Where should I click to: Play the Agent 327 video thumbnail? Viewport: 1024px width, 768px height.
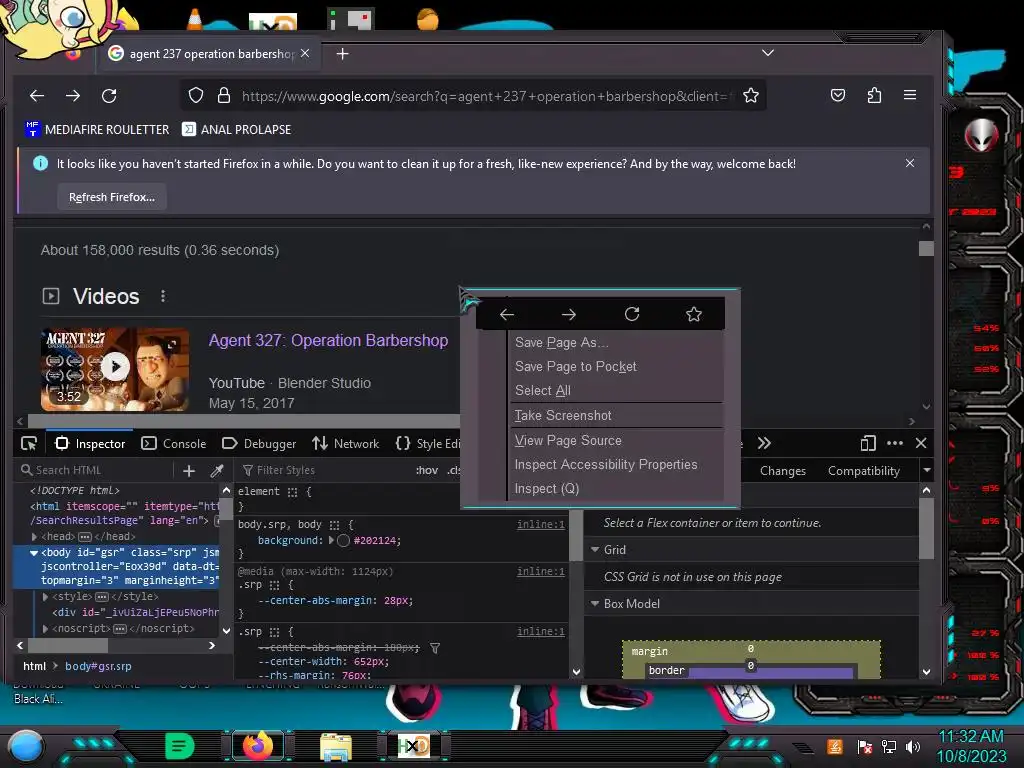point(115,369)
